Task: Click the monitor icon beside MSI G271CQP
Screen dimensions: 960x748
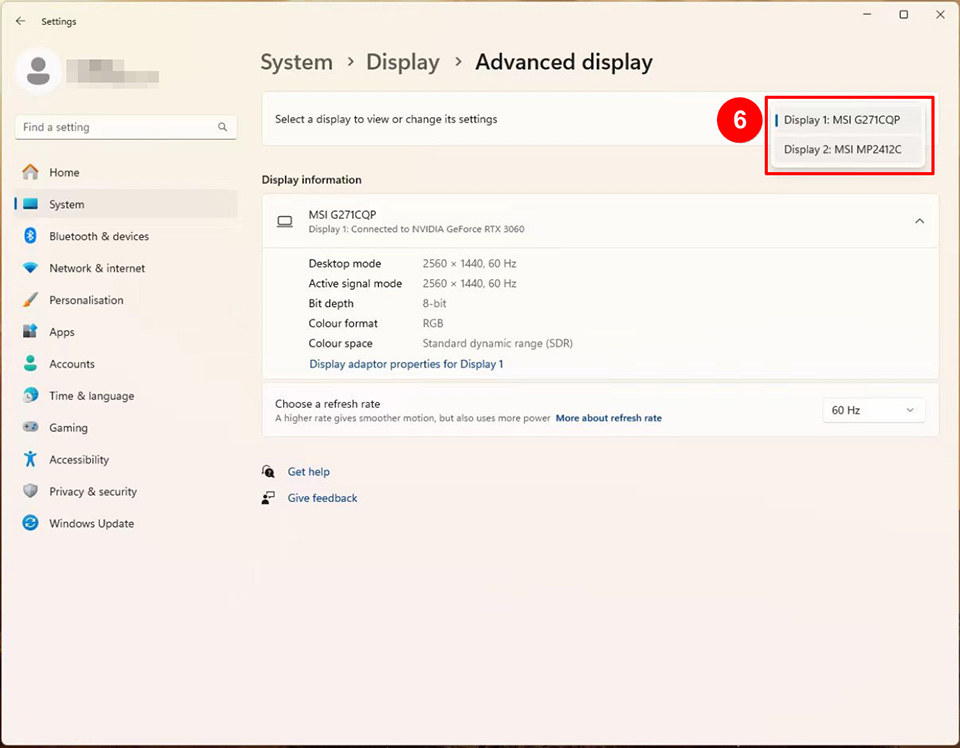Action: pos(285,221)
